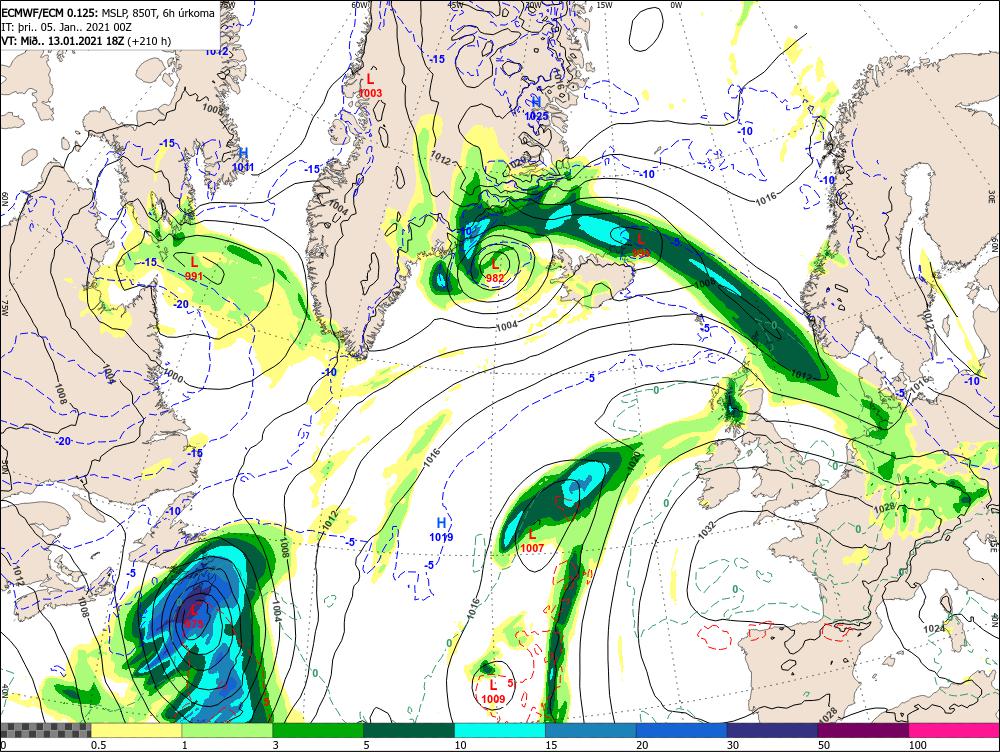Click the low pressure marker L 1007
This screenshot has height=752, width=1000.
point(532,541)
